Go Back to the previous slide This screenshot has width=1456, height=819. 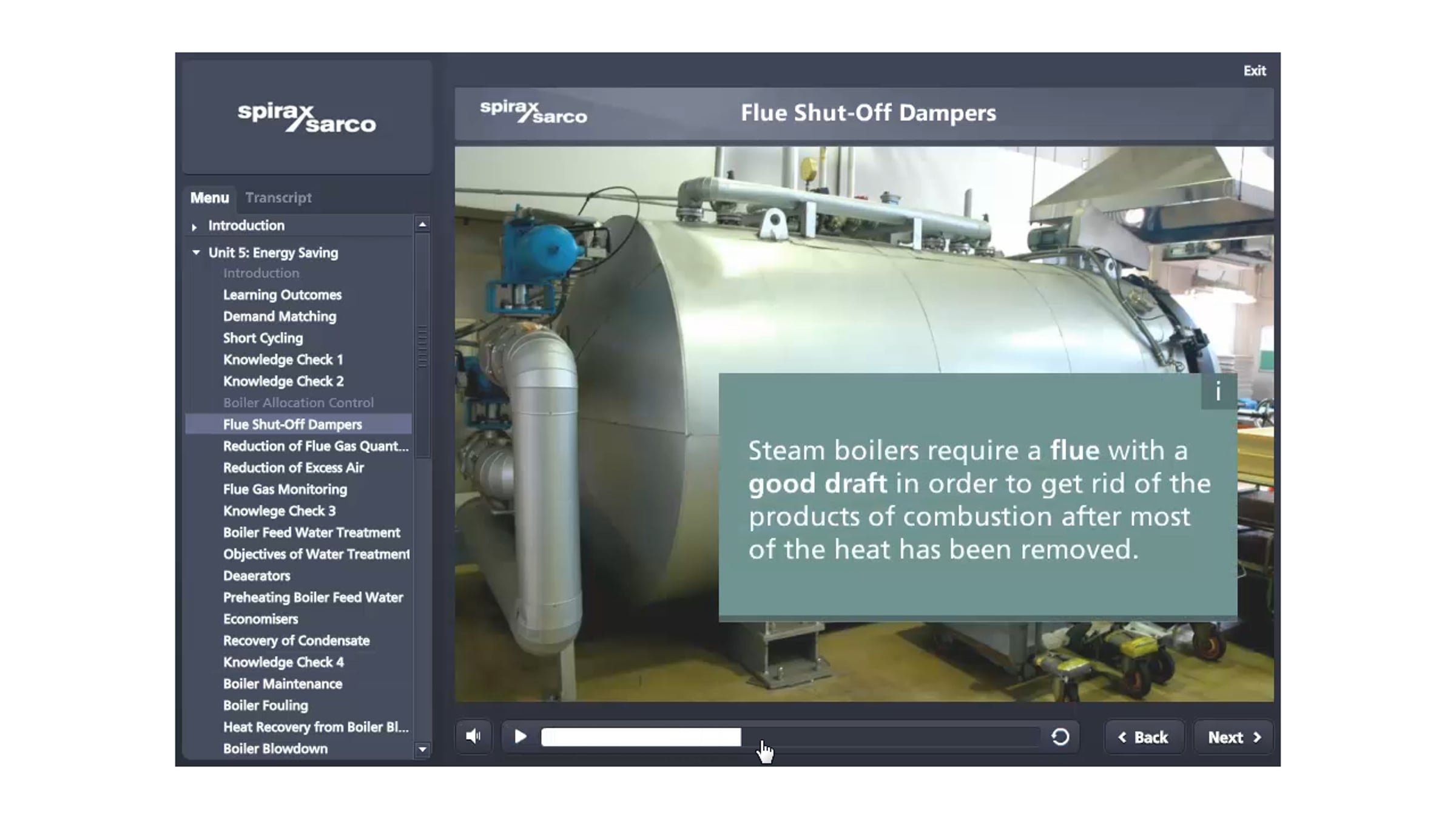1144,737
